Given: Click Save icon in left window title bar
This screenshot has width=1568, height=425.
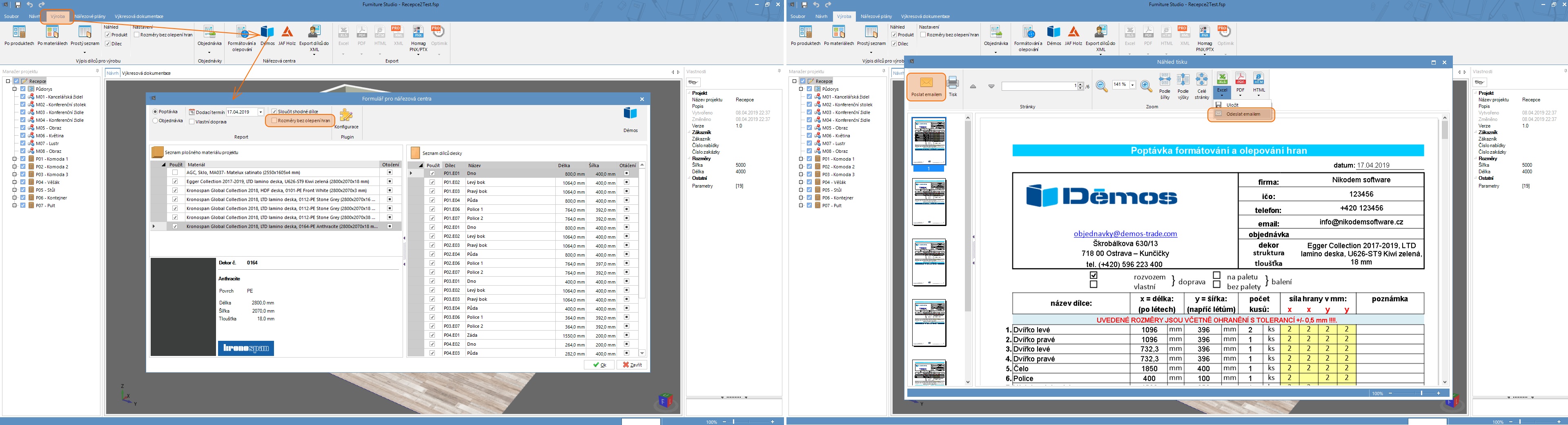Looking at the screenshot, I should [18, 4].
